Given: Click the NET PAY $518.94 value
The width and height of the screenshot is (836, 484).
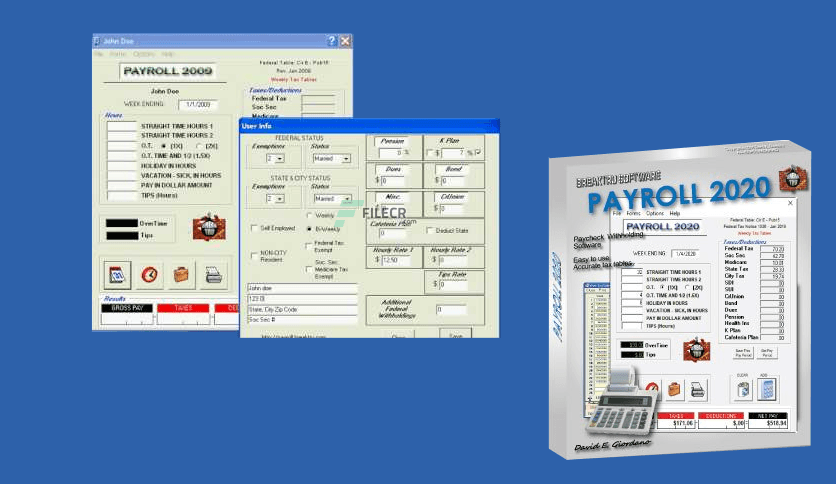Looking at the screenshot, I should pyautogui.click(x=768, y=423).
